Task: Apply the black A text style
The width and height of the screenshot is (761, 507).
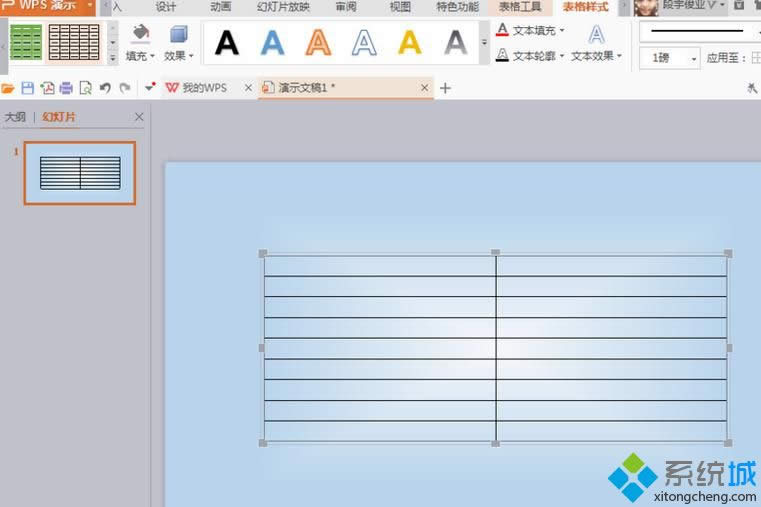Action: click(x=227, y=43)
